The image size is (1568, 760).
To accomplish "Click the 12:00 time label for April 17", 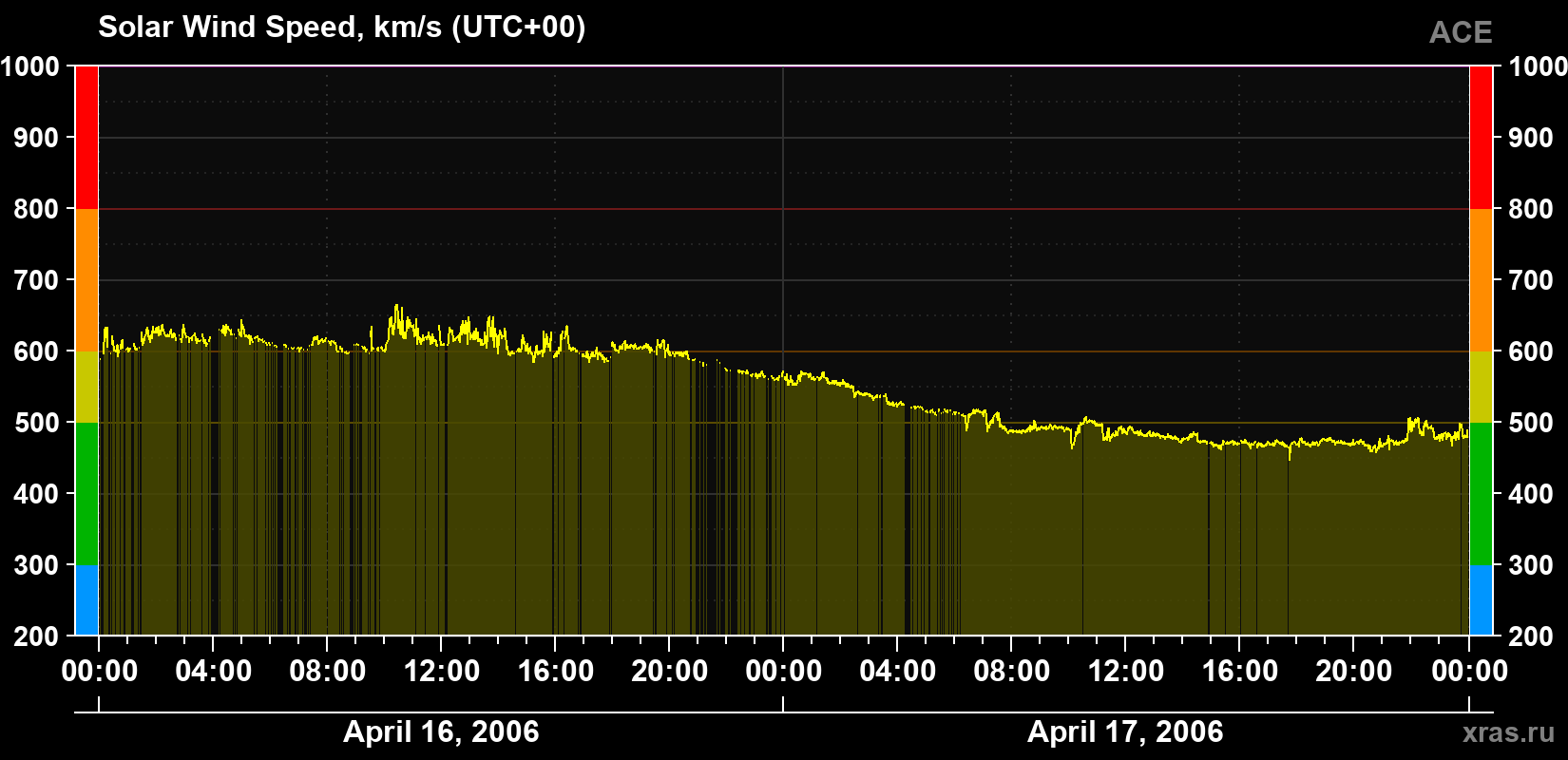I will point(1125,672).
